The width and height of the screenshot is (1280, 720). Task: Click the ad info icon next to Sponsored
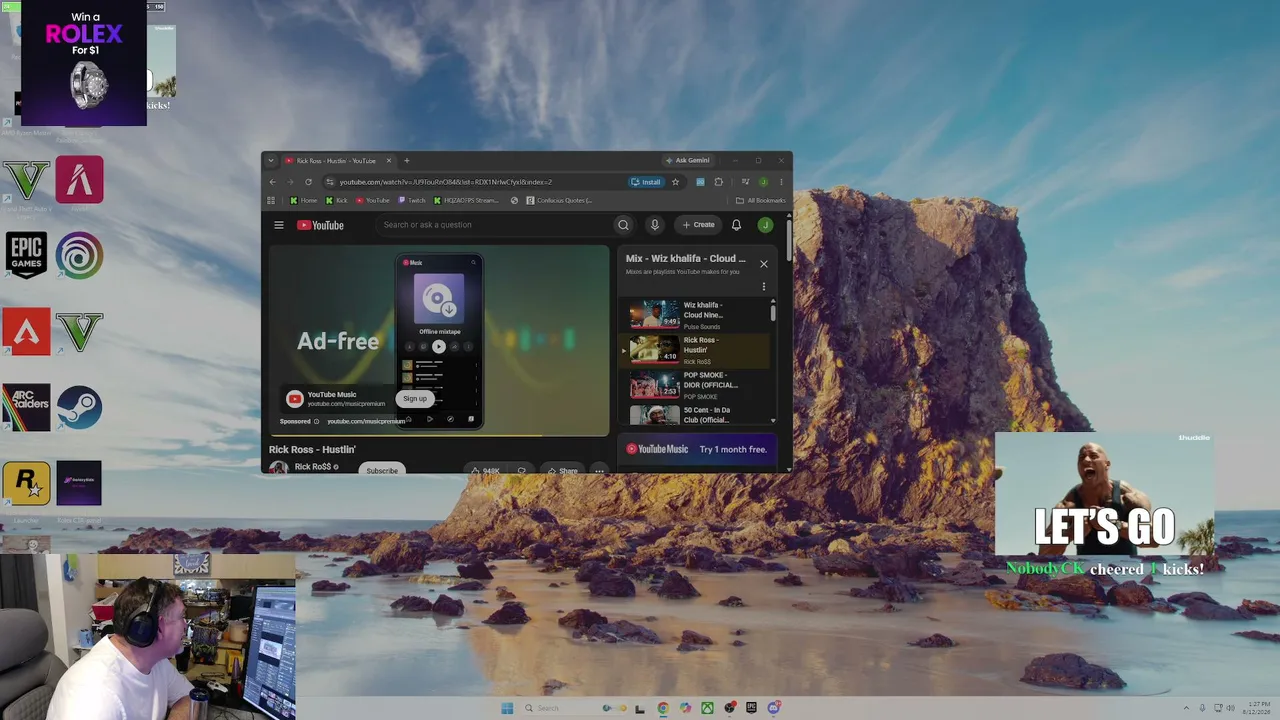click(319, 421)
